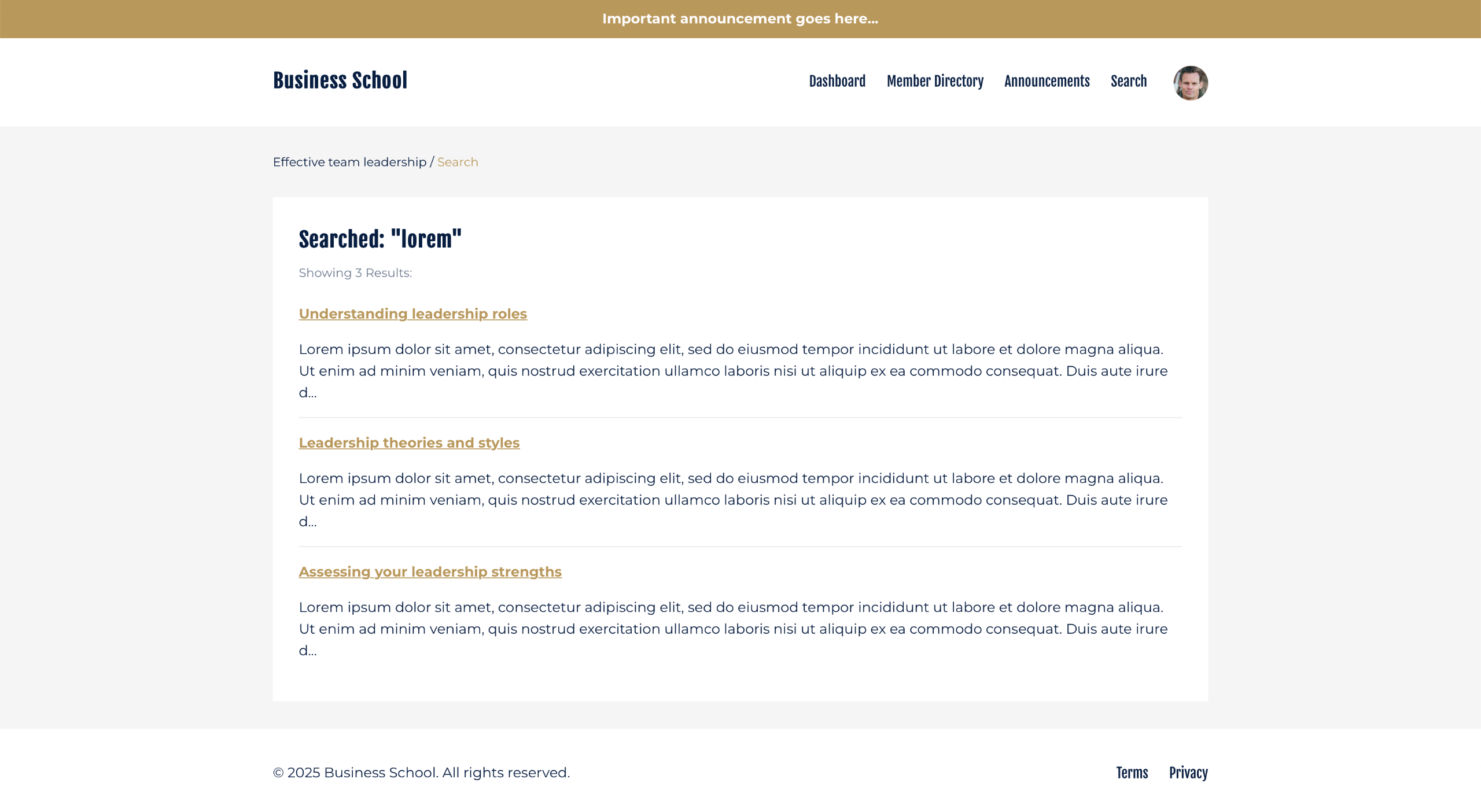Screen dimensions: 1481x812
Task: Click the Searched "lorem" heading
Action: [x=380, y=239]
